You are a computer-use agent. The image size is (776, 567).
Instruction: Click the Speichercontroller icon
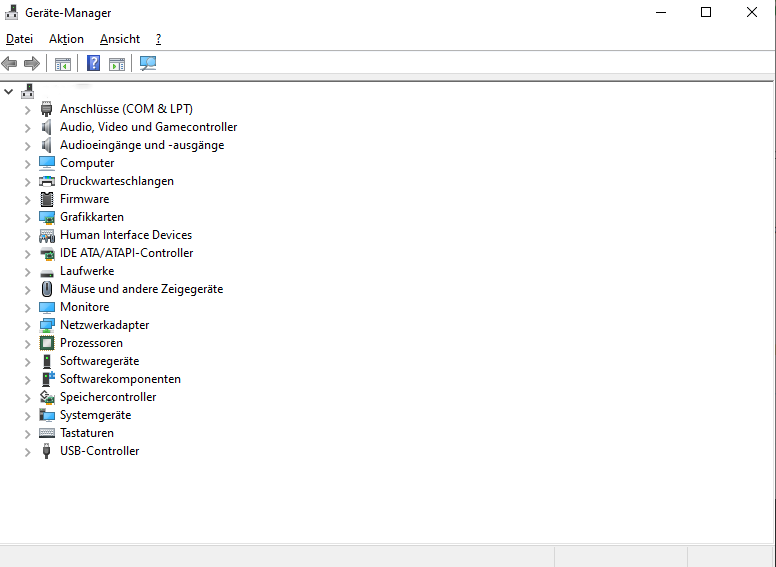point(47,397)
